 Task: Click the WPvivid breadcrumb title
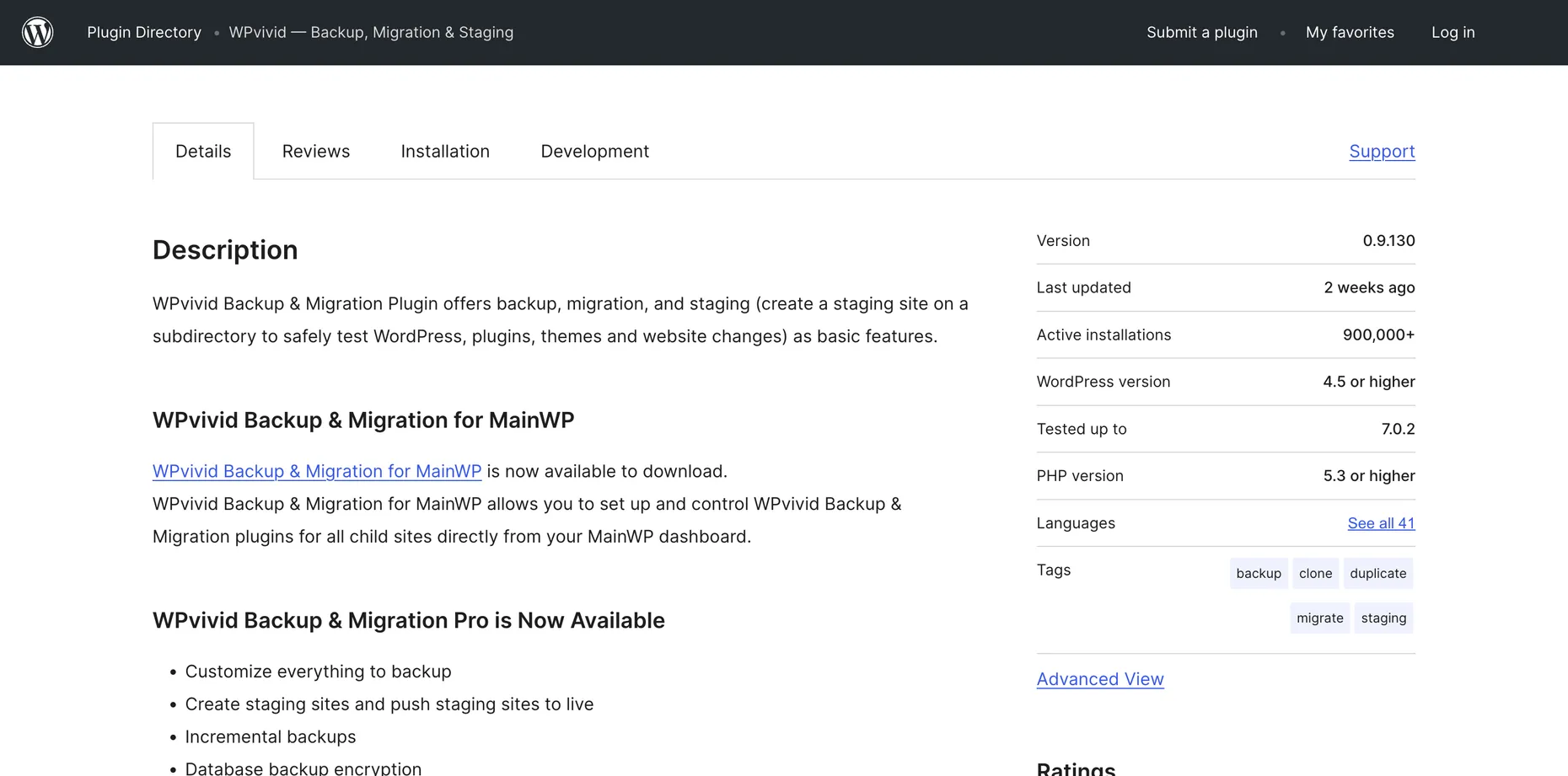coord(371,32)
